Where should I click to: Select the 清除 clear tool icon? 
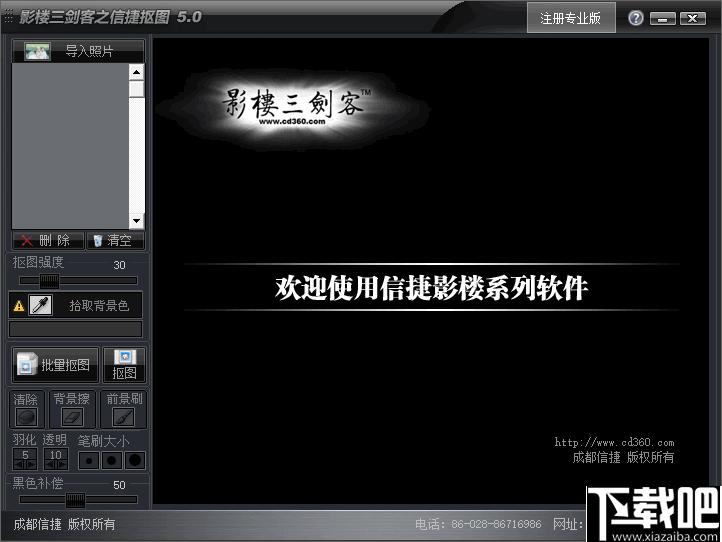(27, 417)
